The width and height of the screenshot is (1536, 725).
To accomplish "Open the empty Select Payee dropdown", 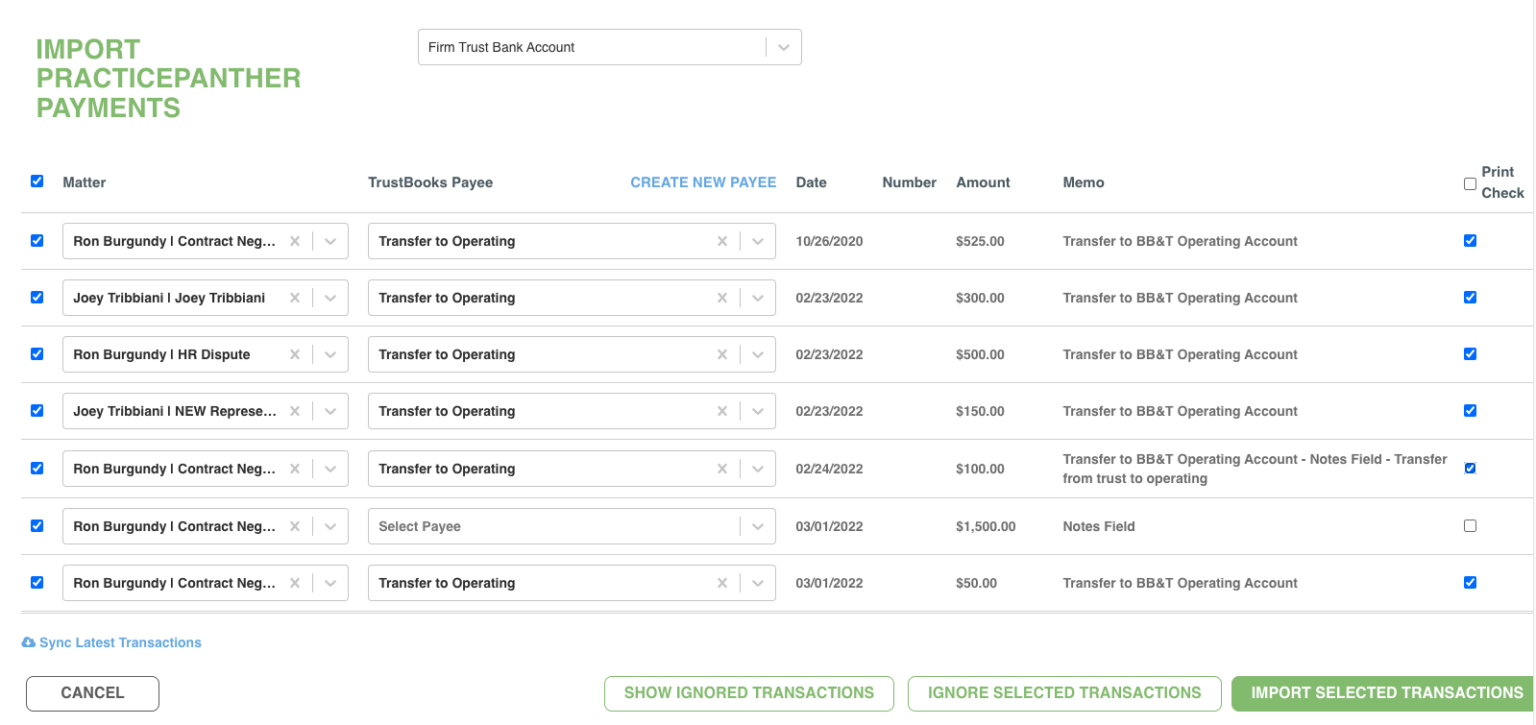I will pyautogui.click(x=571, y=527).
